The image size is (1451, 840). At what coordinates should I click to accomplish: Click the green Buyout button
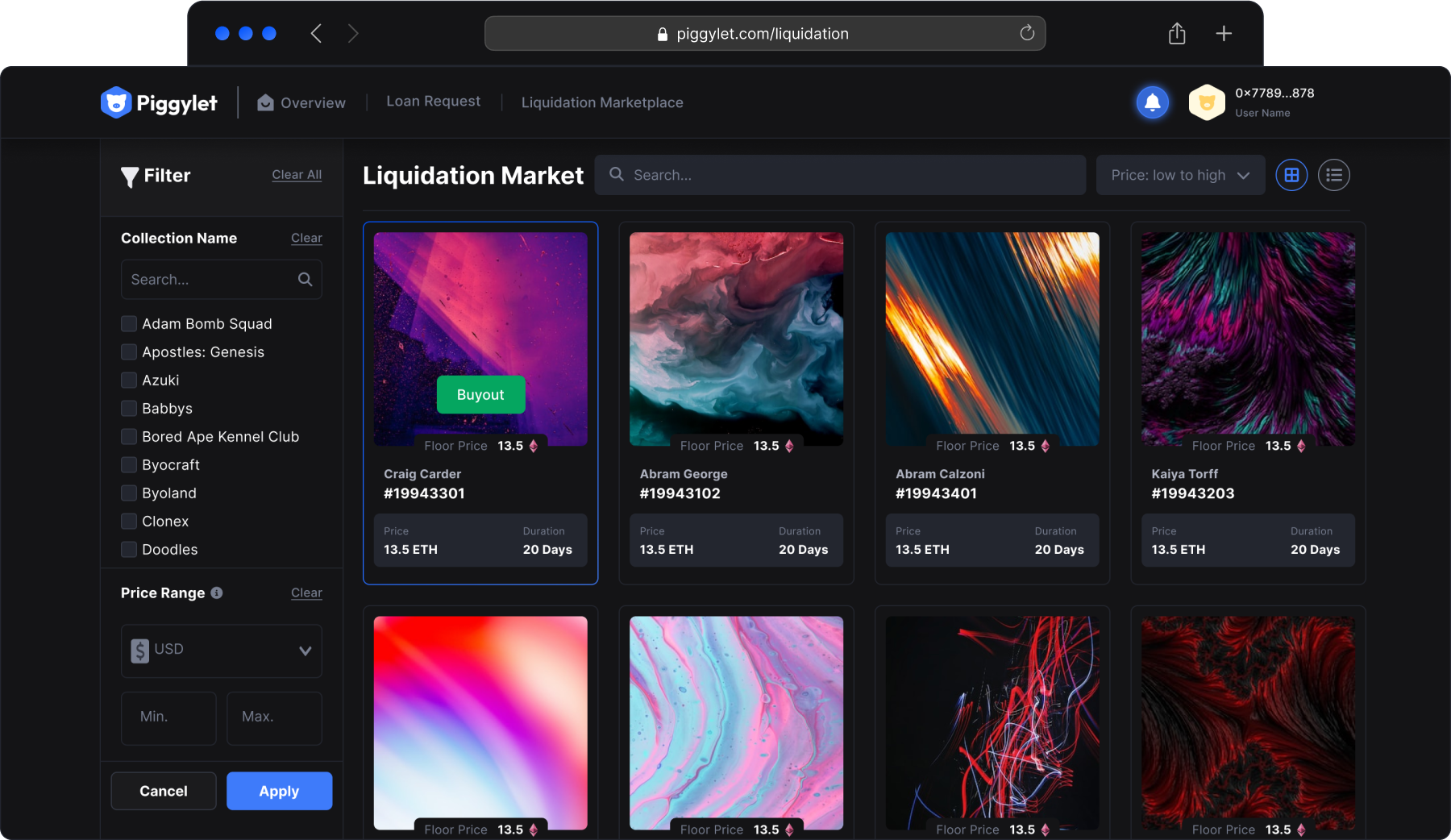pyautogui.click(x=480, y=394)
